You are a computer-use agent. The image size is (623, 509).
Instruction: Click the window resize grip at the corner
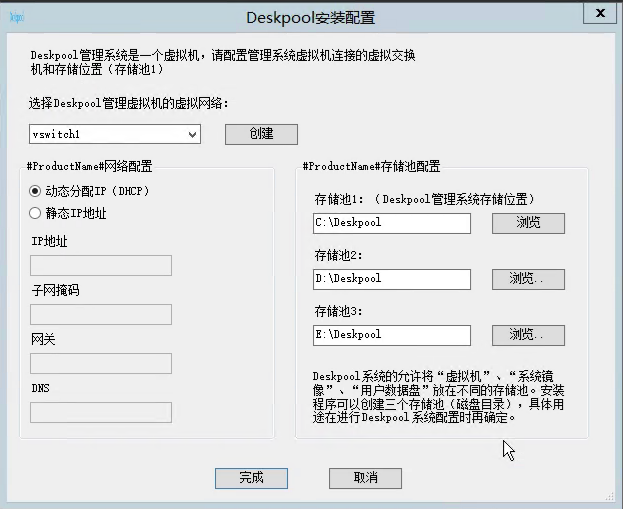point(609,496)
